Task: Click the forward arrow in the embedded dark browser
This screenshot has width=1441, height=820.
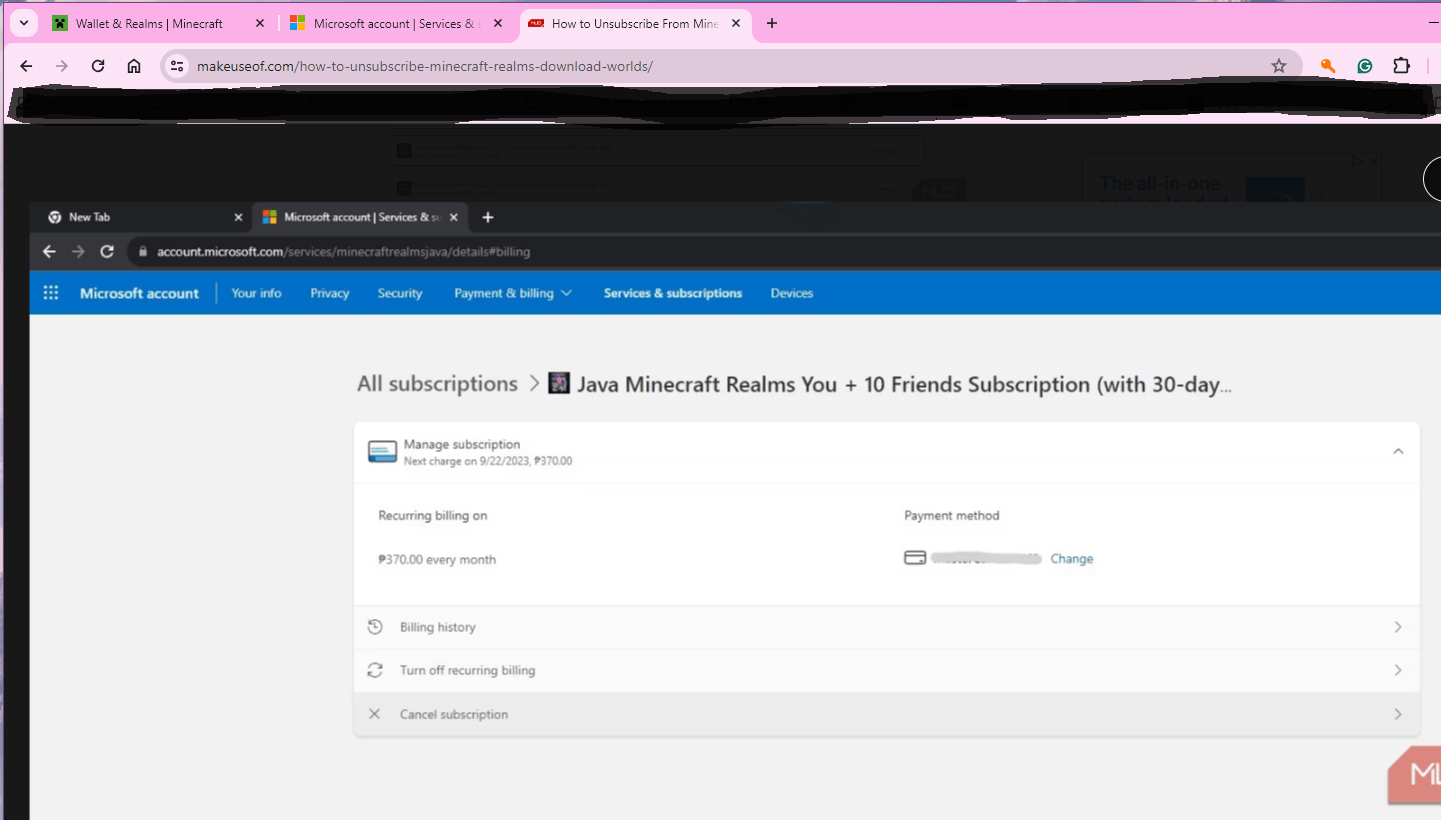Action: 78,251
